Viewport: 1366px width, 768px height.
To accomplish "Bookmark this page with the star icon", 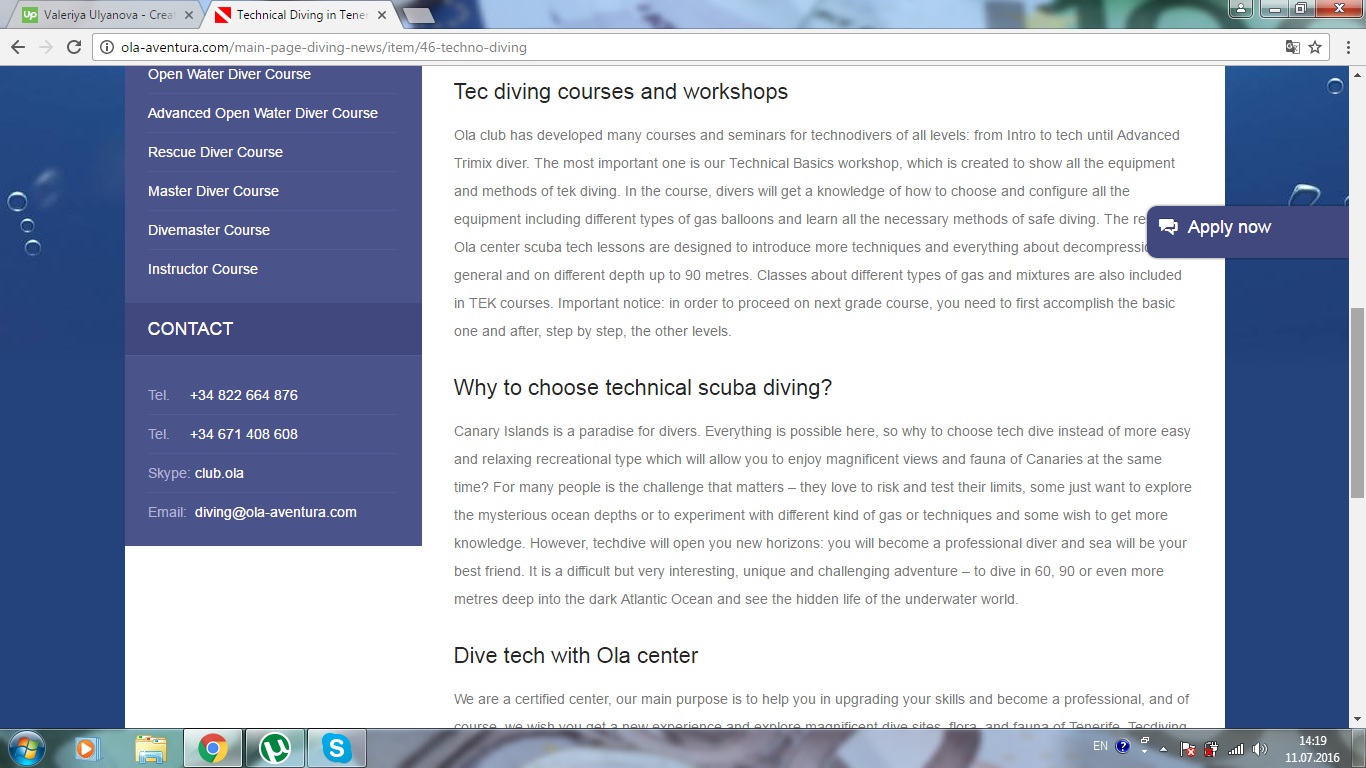I will [x=1315, y=47].
